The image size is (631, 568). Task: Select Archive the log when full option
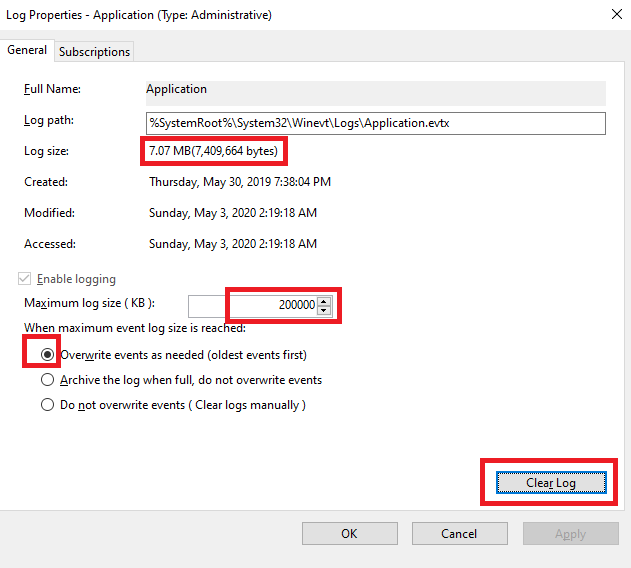pos(47,380)
